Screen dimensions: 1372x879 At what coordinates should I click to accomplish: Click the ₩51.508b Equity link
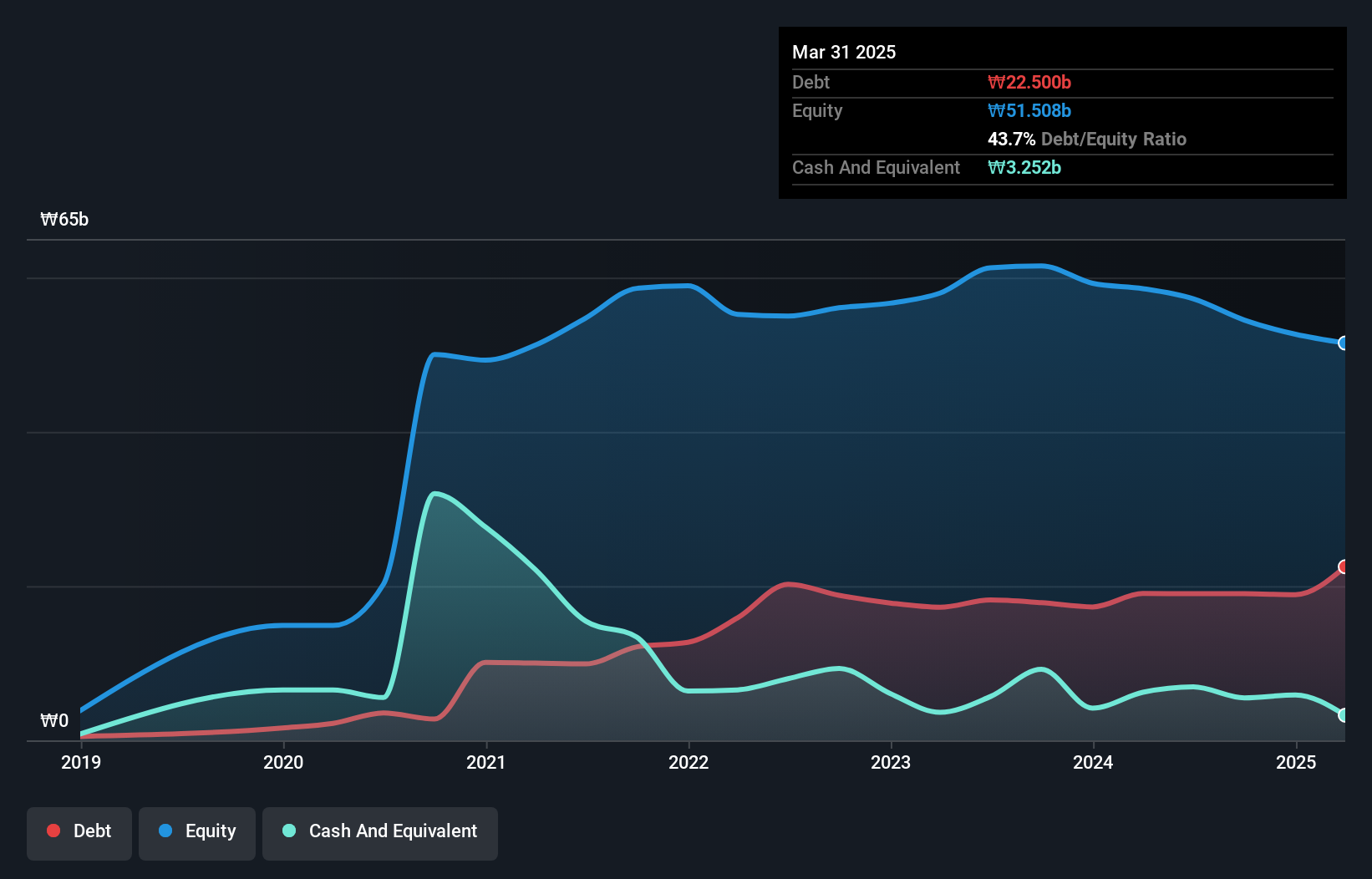tap(1030, 110)
